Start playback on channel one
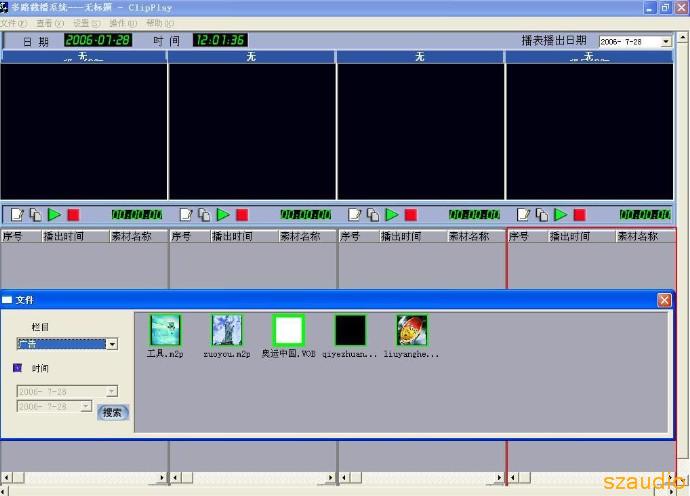This screenshot has width=690, height=496. tap(54, 215)
